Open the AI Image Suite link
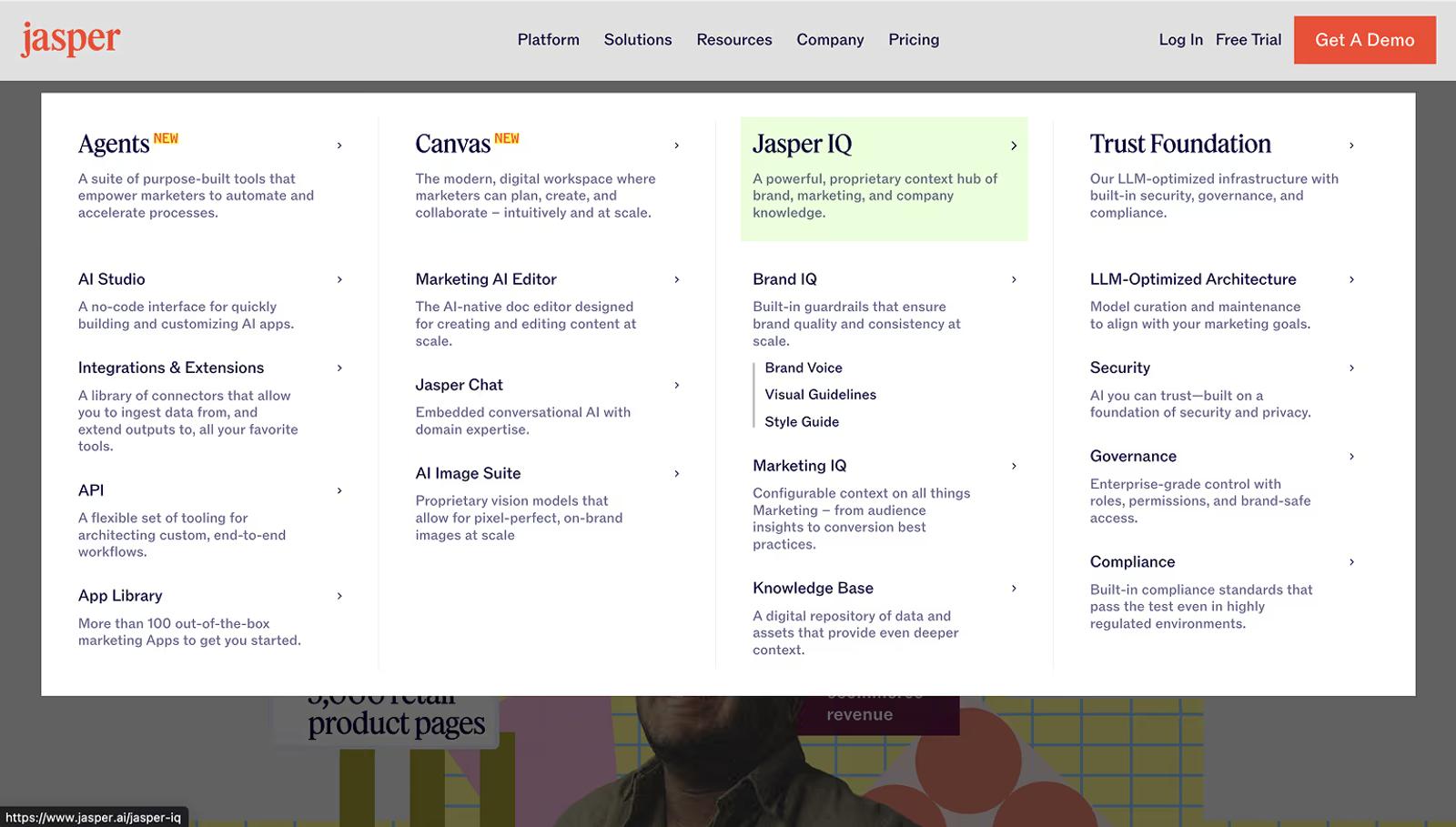Viewport: 1456px width, 827px height. pos(468,473)
